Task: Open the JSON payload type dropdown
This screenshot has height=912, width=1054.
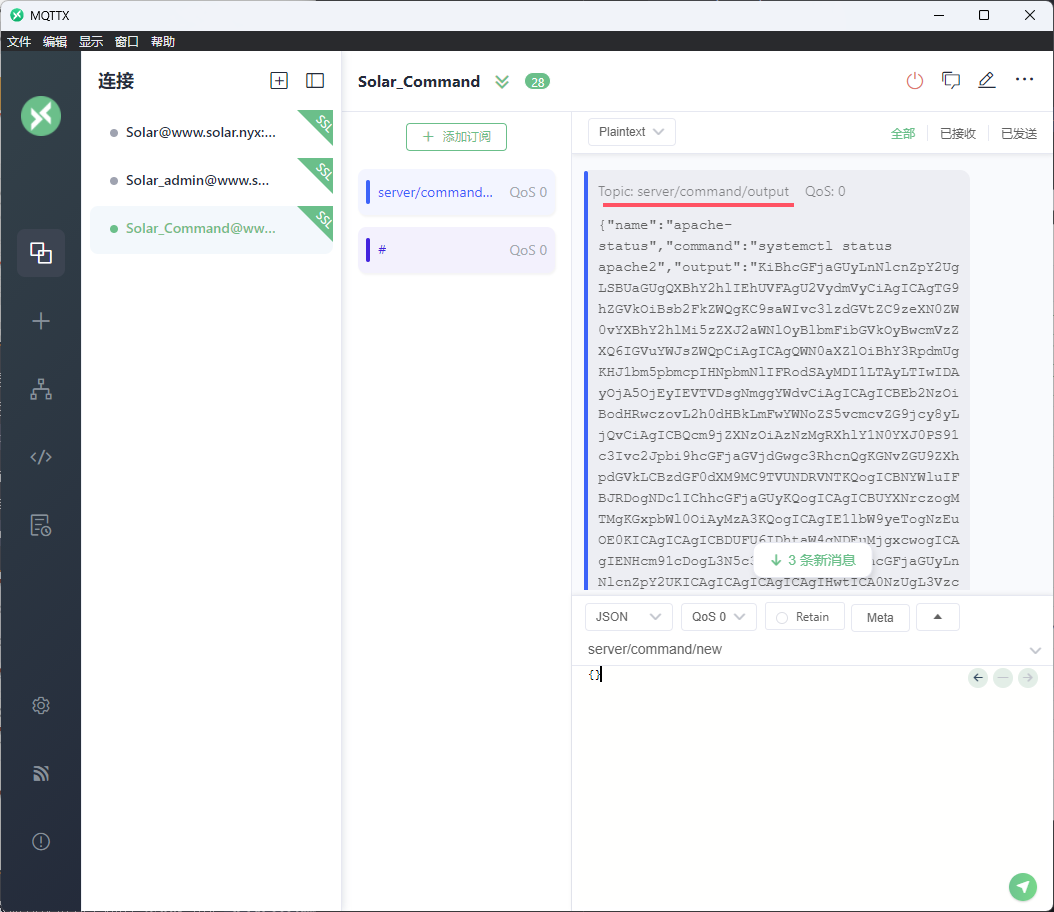Action: pyautogui.click(x=628, y=617)
